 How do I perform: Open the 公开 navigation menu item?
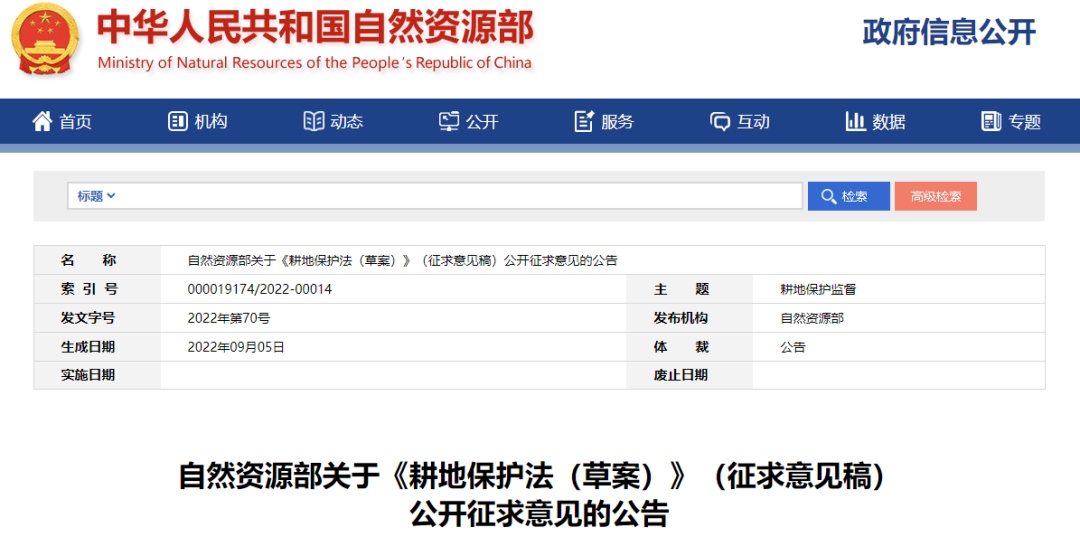click(x=482, y=122)
